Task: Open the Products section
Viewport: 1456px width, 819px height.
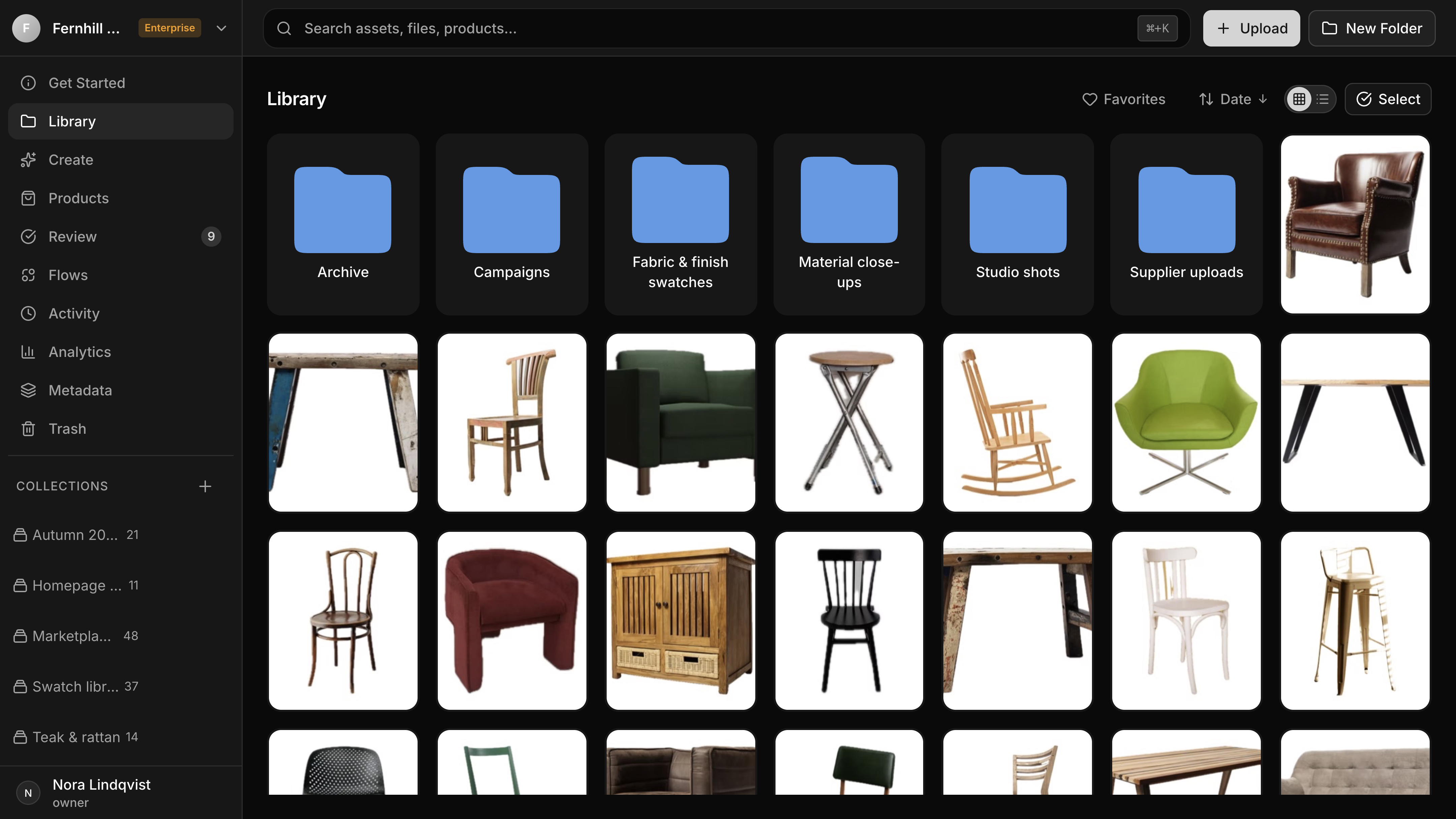Action: tap(121, 199)
